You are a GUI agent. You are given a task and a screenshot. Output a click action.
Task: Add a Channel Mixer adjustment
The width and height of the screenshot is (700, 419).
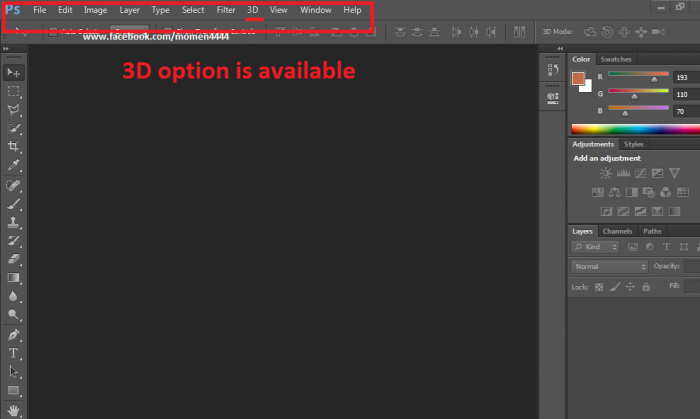pyautogui.click(x=666, y=192)
